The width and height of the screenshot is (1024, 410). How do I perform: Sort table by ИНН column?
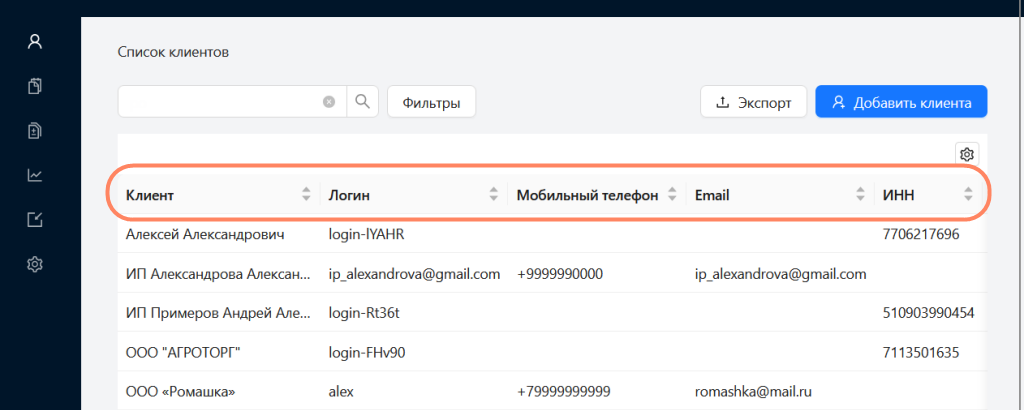[x=967, y=195]
